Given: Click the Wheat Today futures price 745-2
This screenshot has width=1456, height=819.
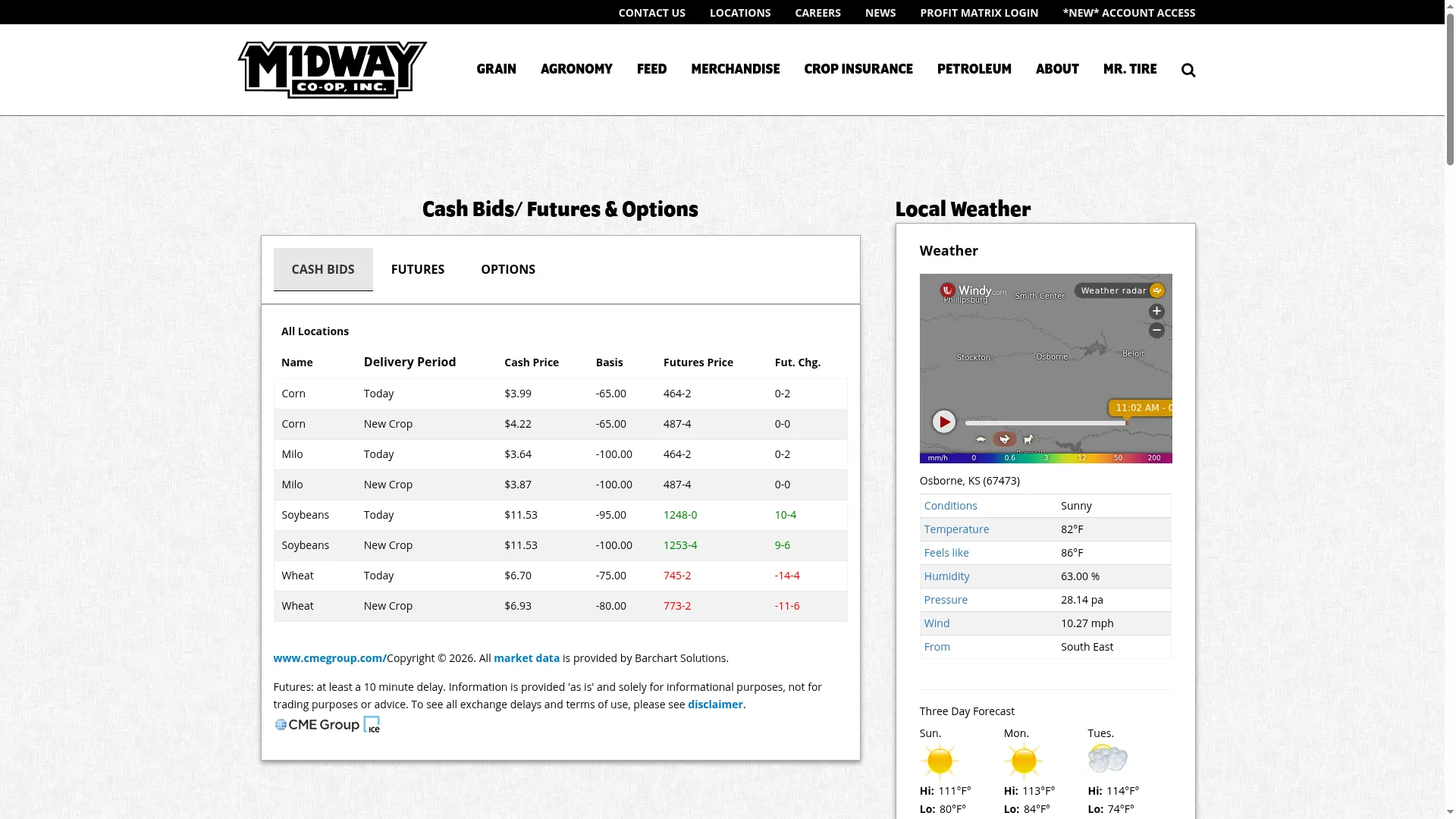Looking at the screenshot, I should pos(677,576).
